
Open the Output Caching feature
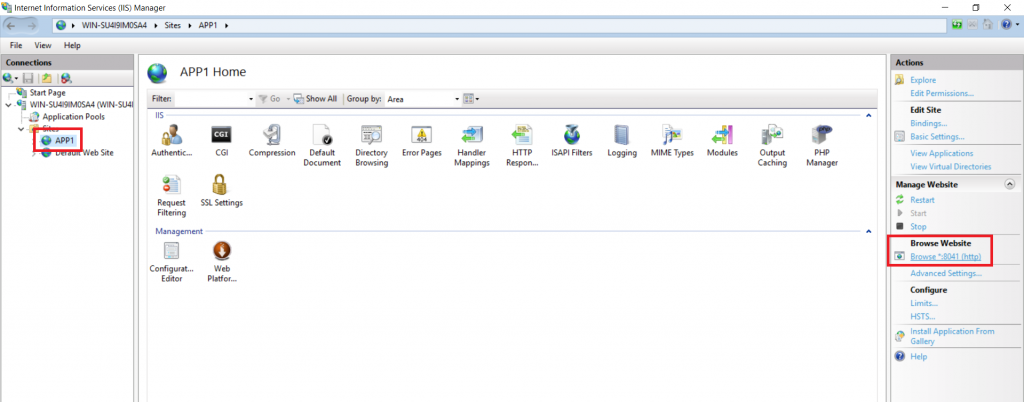pos(772,146)
